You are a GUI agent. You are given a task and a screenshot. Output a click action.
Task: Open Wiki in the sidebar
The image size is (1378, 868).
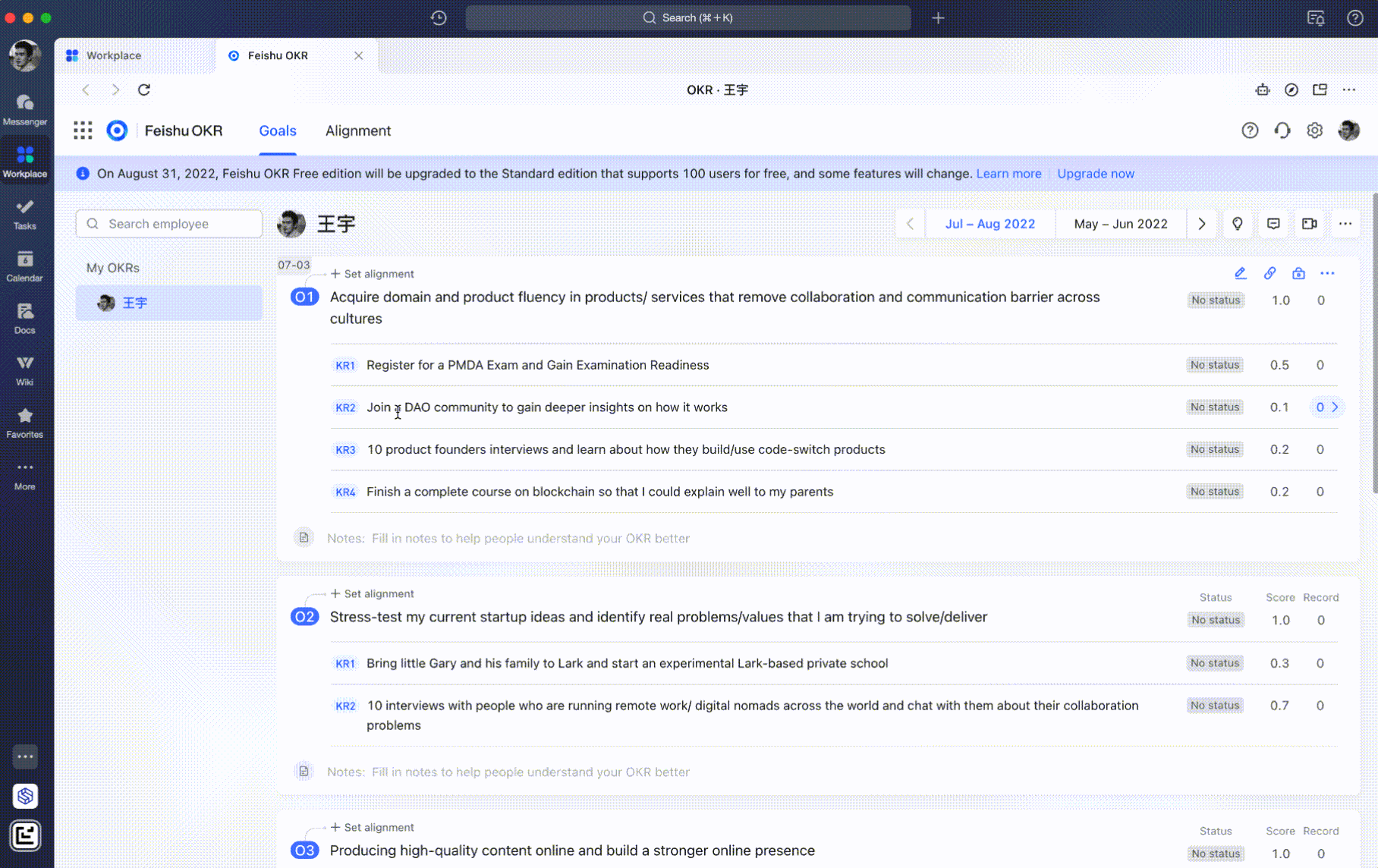24,370
